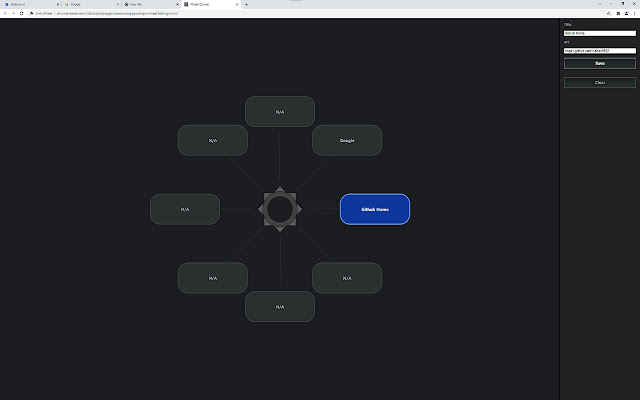Go back in browser history

(5, 13)
